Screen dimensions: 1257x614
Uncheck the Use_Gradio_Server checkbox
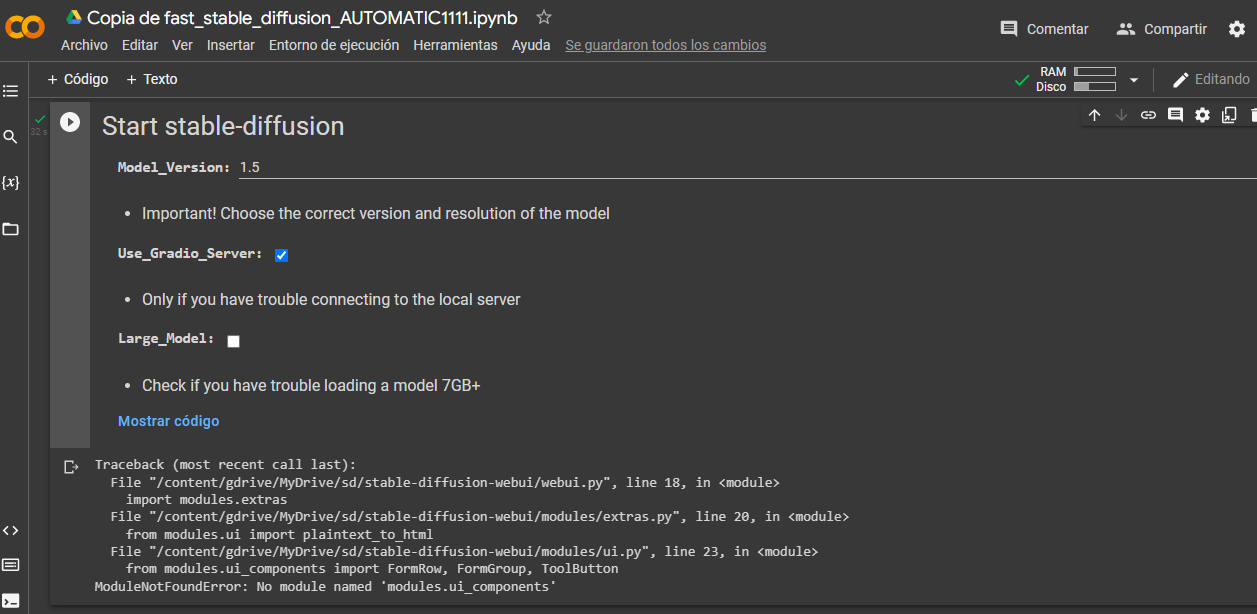tap(281, 255)
